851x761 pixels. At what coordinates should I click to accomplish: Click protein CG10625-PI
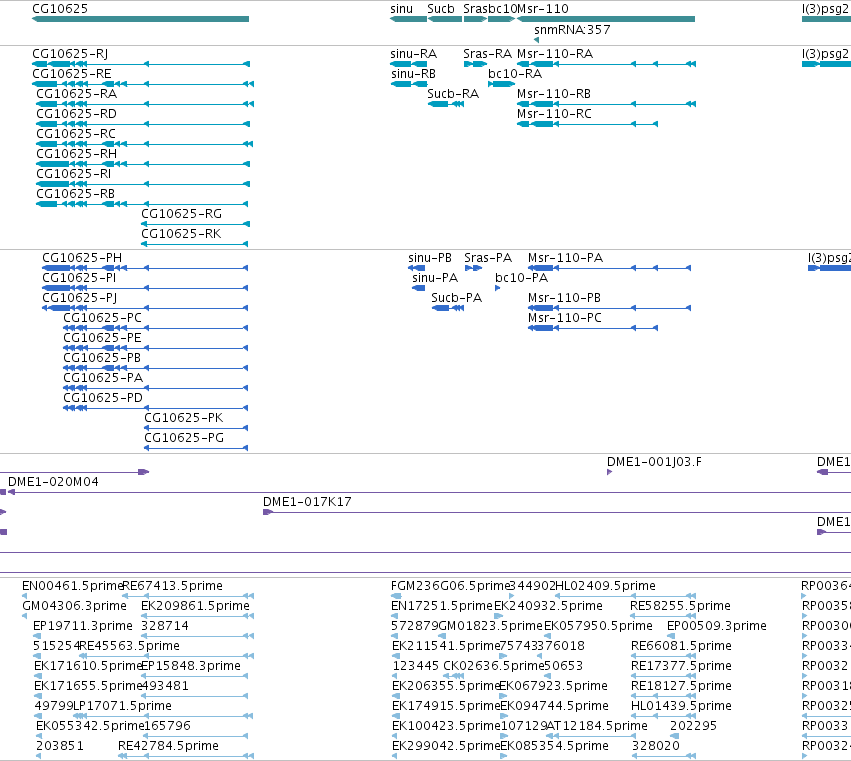pos(145,288)
